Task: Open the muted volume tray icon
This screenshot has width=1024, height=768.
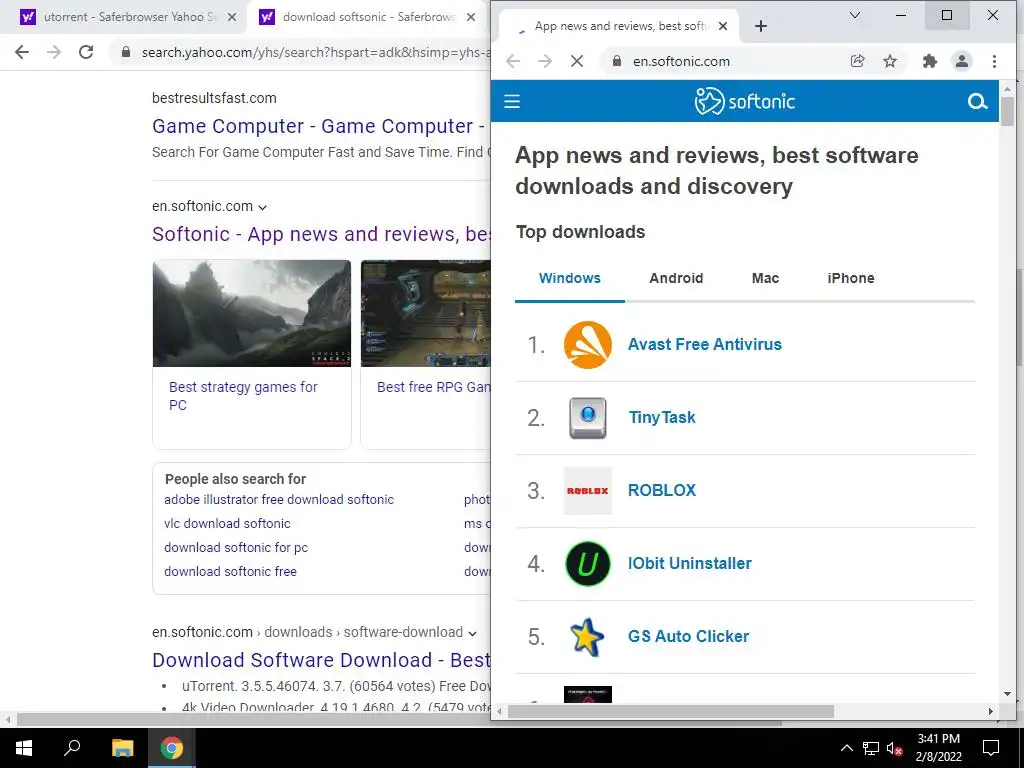Action: [x=895, y=748]
